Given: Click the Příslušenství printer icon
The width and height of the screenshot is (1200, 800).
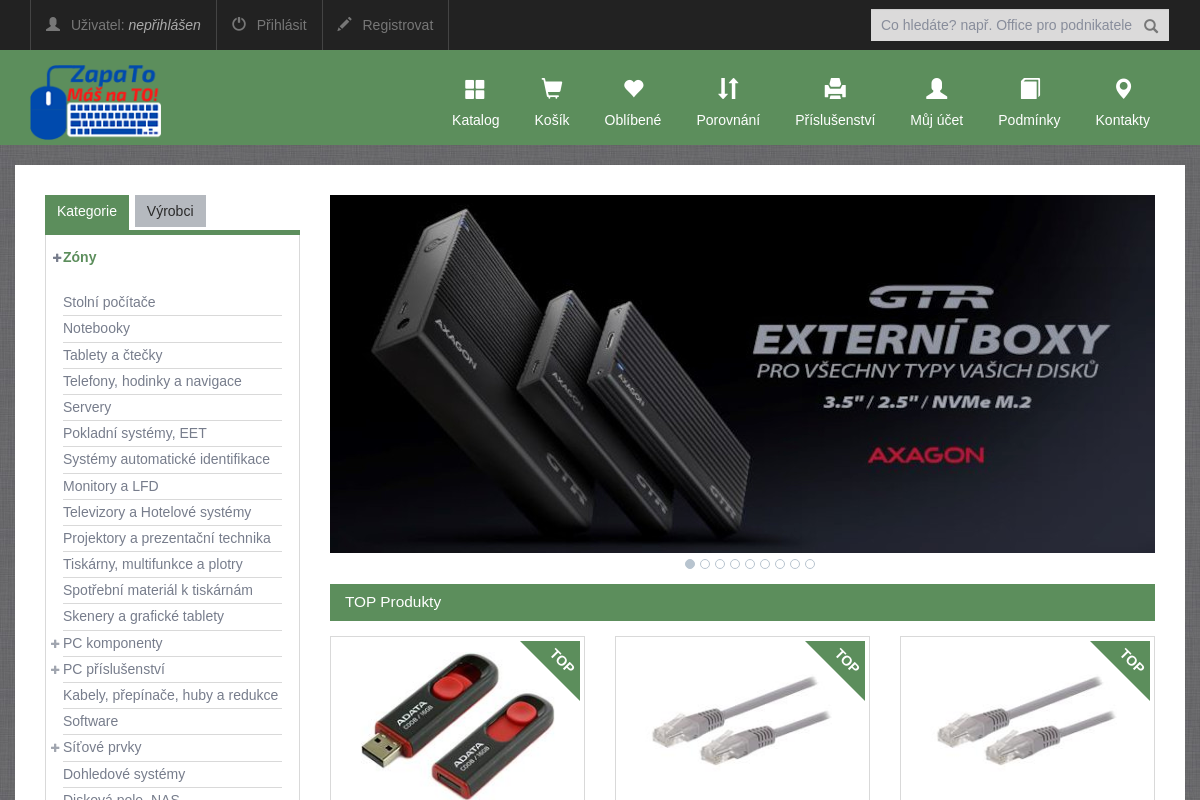Looking at the screenshot, I should coord(835,90).
